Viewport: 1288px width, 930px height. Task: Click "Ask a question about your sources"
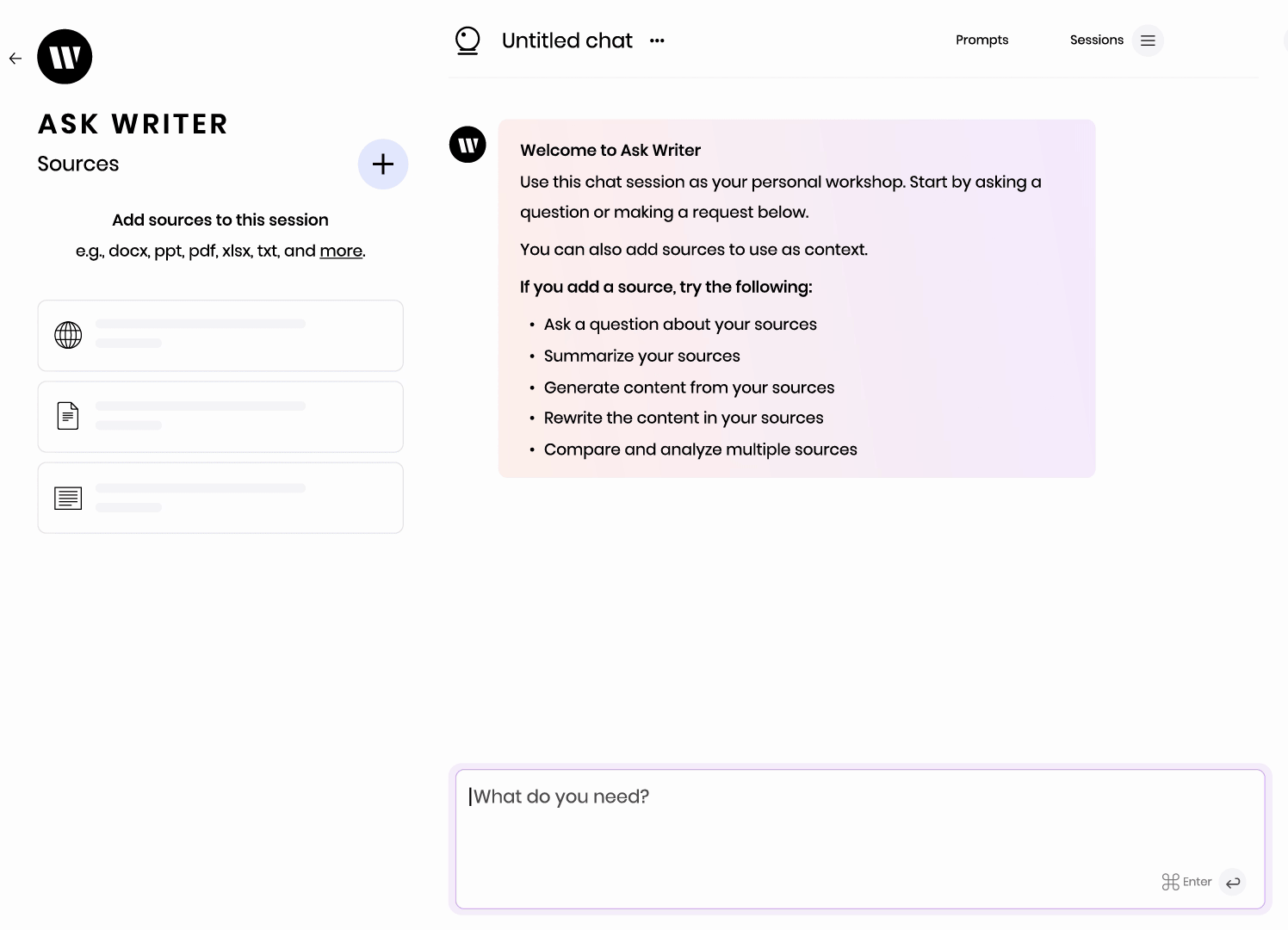680,325
